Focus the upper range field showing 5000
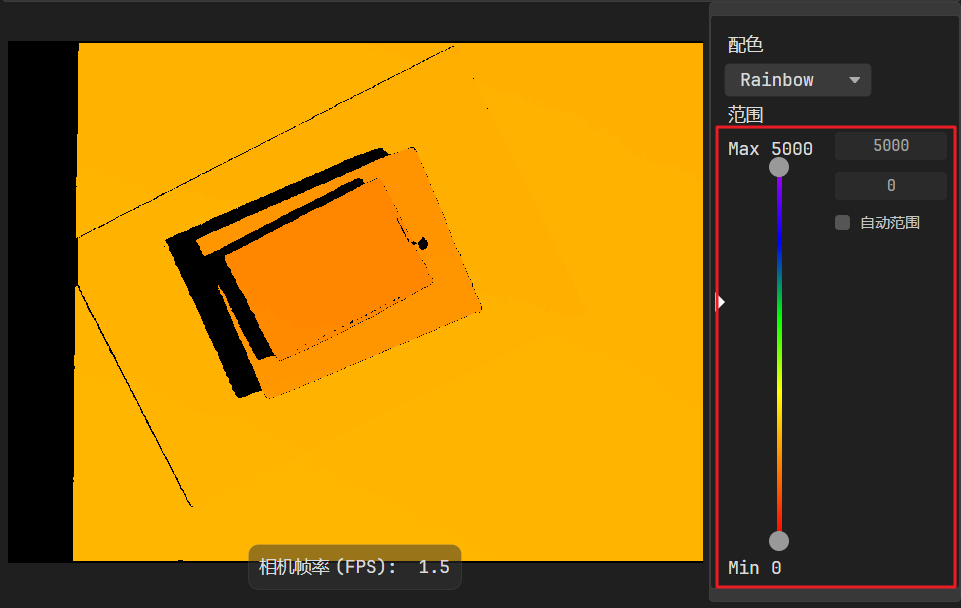The width and height of the screenshot is (961, 608). [890, 146]
